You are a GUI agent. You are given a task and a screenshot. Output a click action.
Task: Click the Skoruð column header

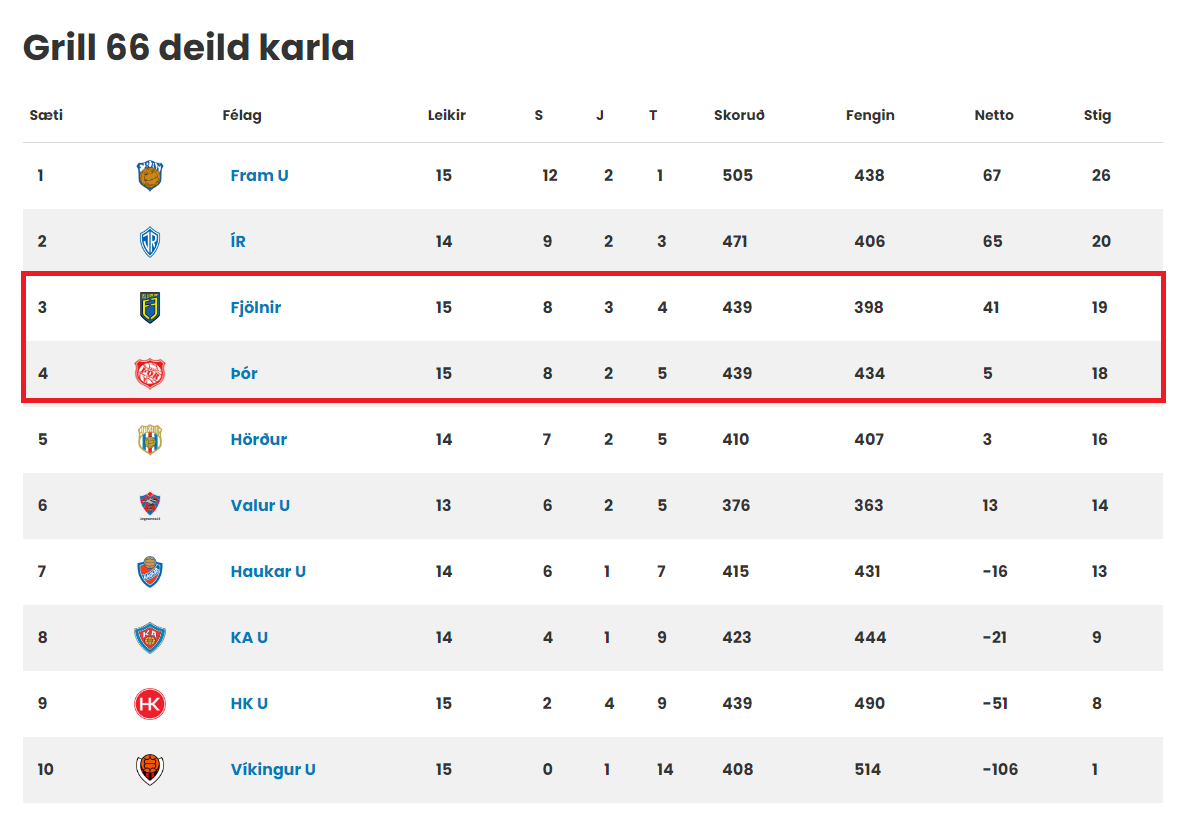739,115
